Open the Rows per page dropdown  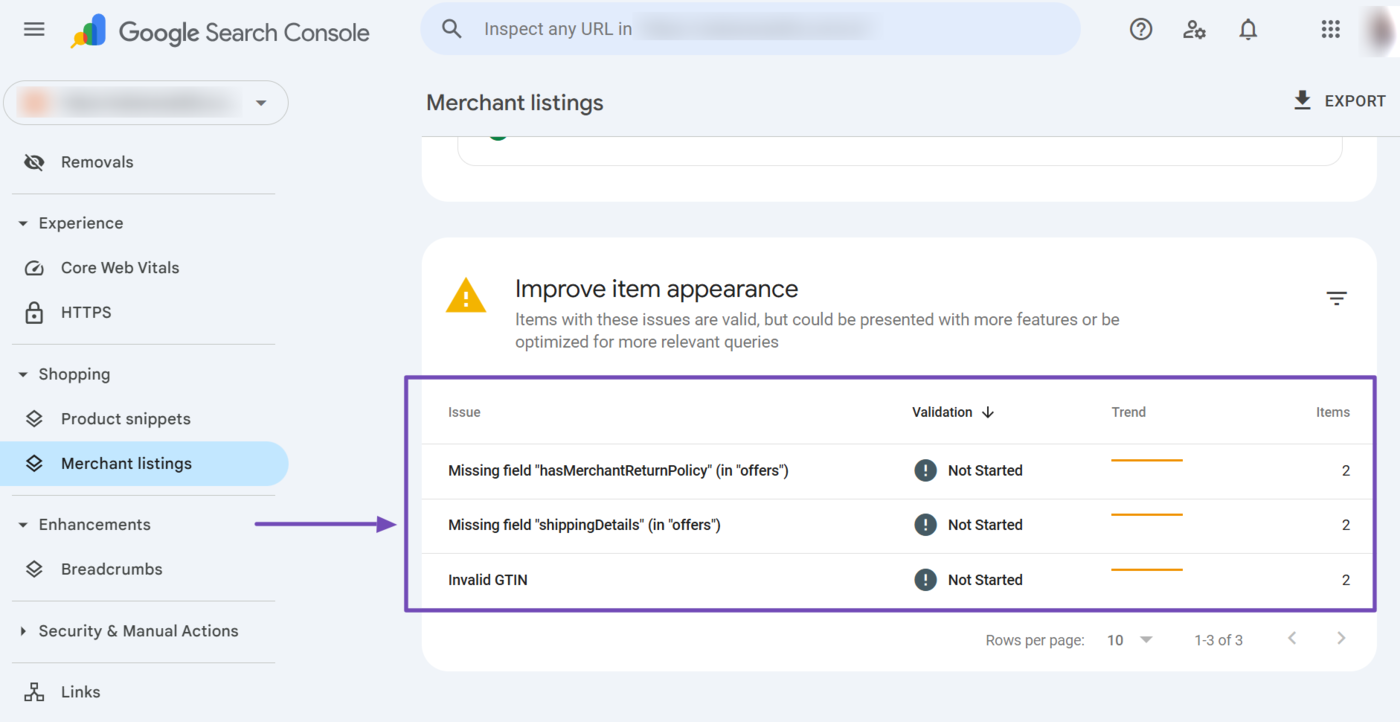[1129, 639]
